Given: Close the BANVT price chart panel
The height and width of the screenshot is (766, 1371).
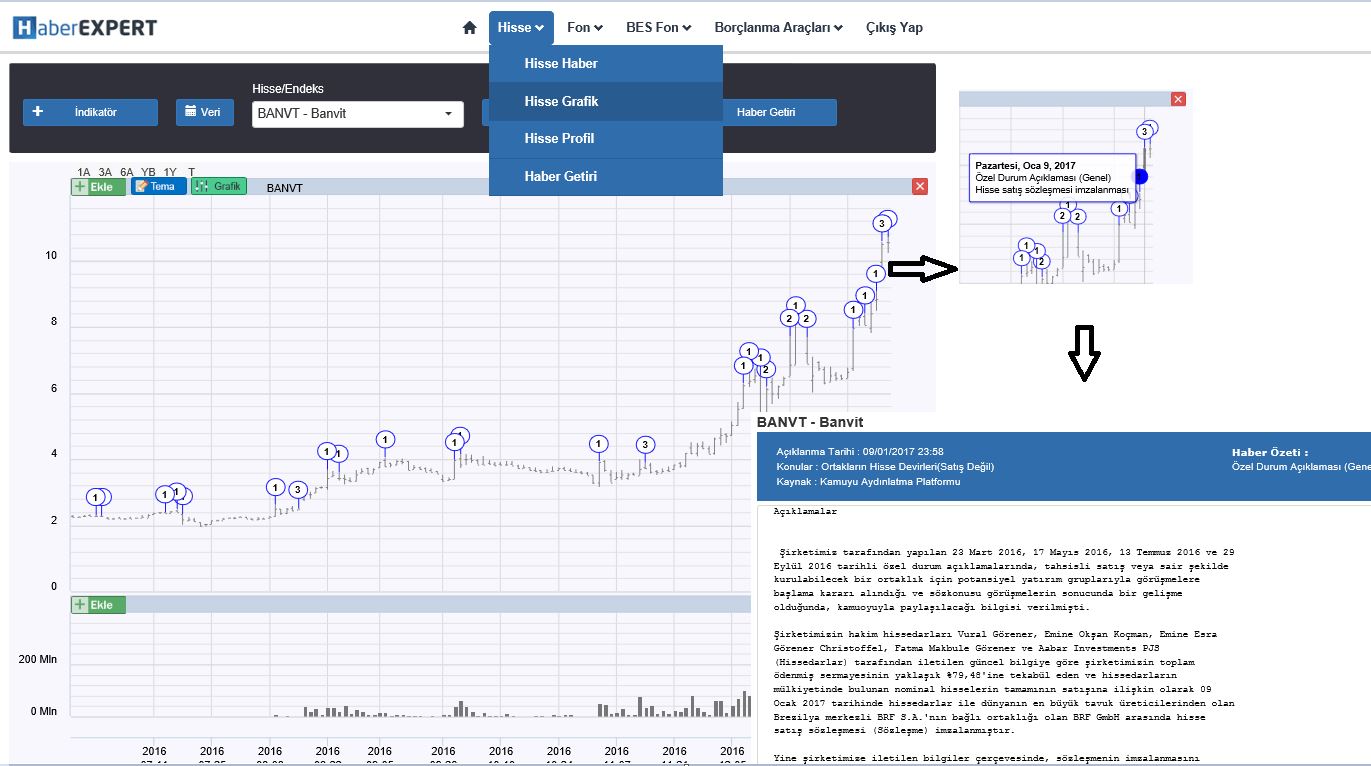Looking at the screenshot, I should point(920,187).
